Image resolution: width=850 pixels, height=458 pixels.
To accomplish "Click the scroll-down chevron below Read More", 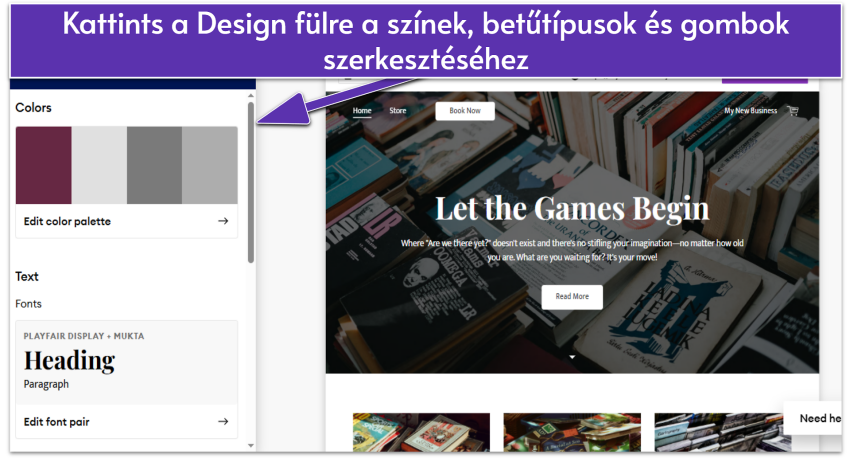I will [572, 357].
